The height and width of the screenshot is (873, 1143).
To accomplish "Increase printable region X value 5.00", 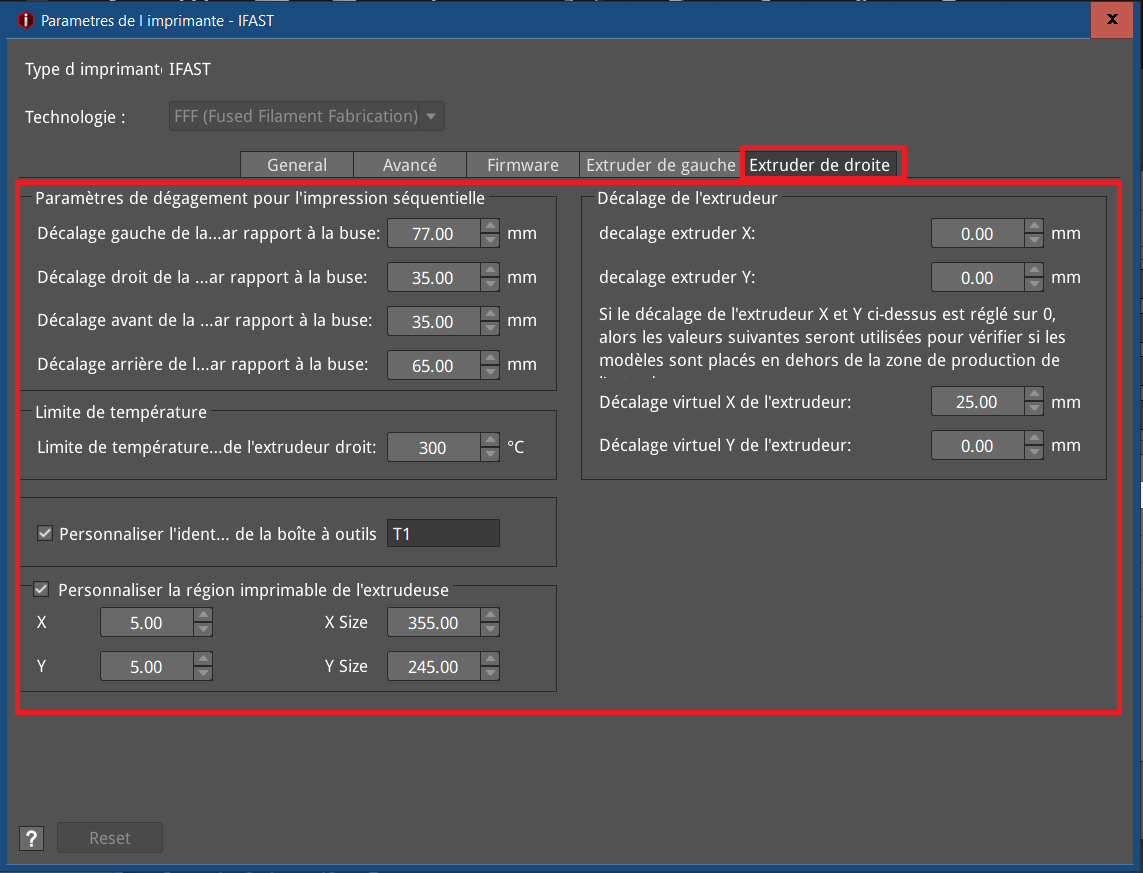I will [x=203, y=615].
